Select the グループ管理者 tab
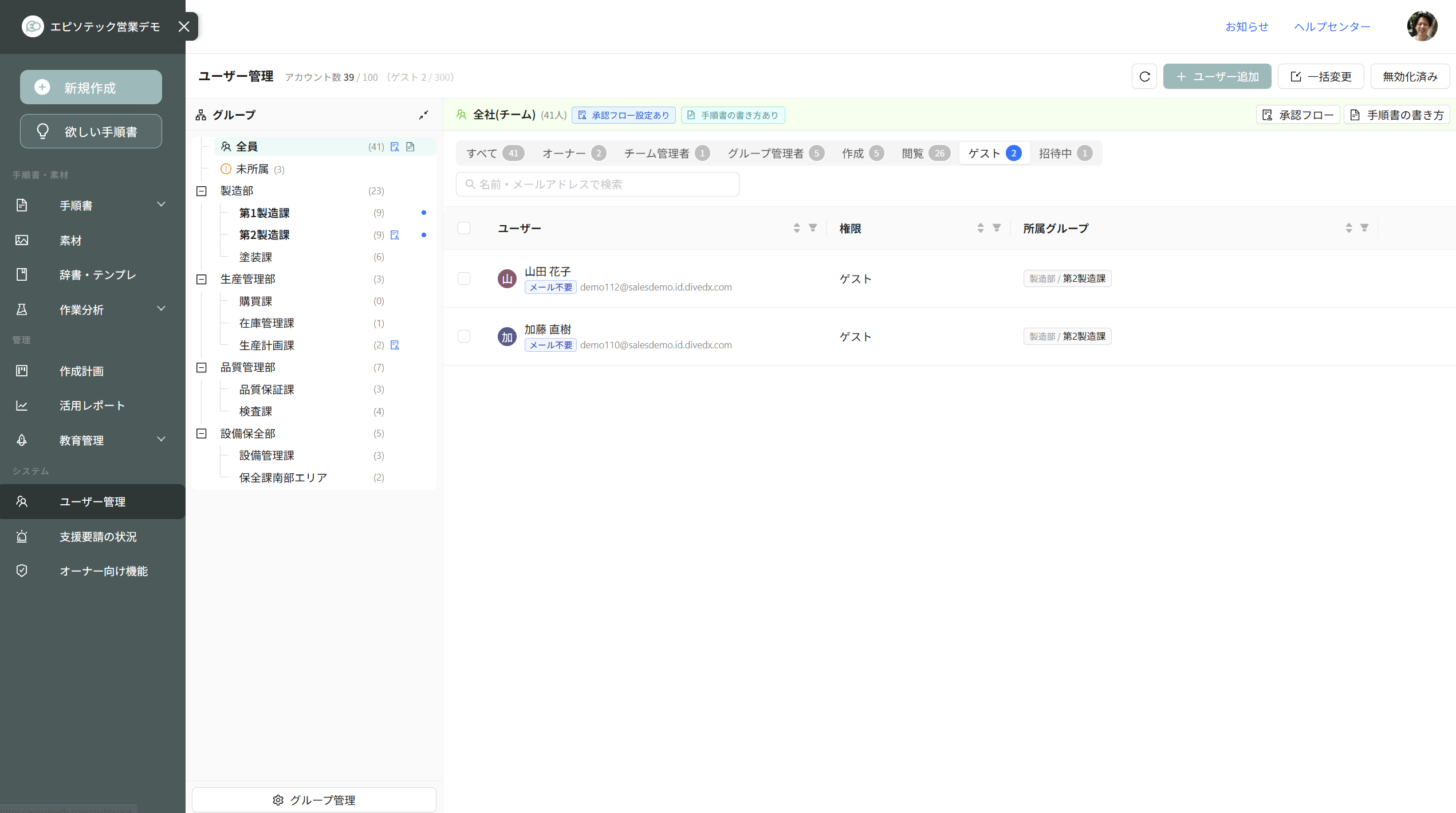 776,154
